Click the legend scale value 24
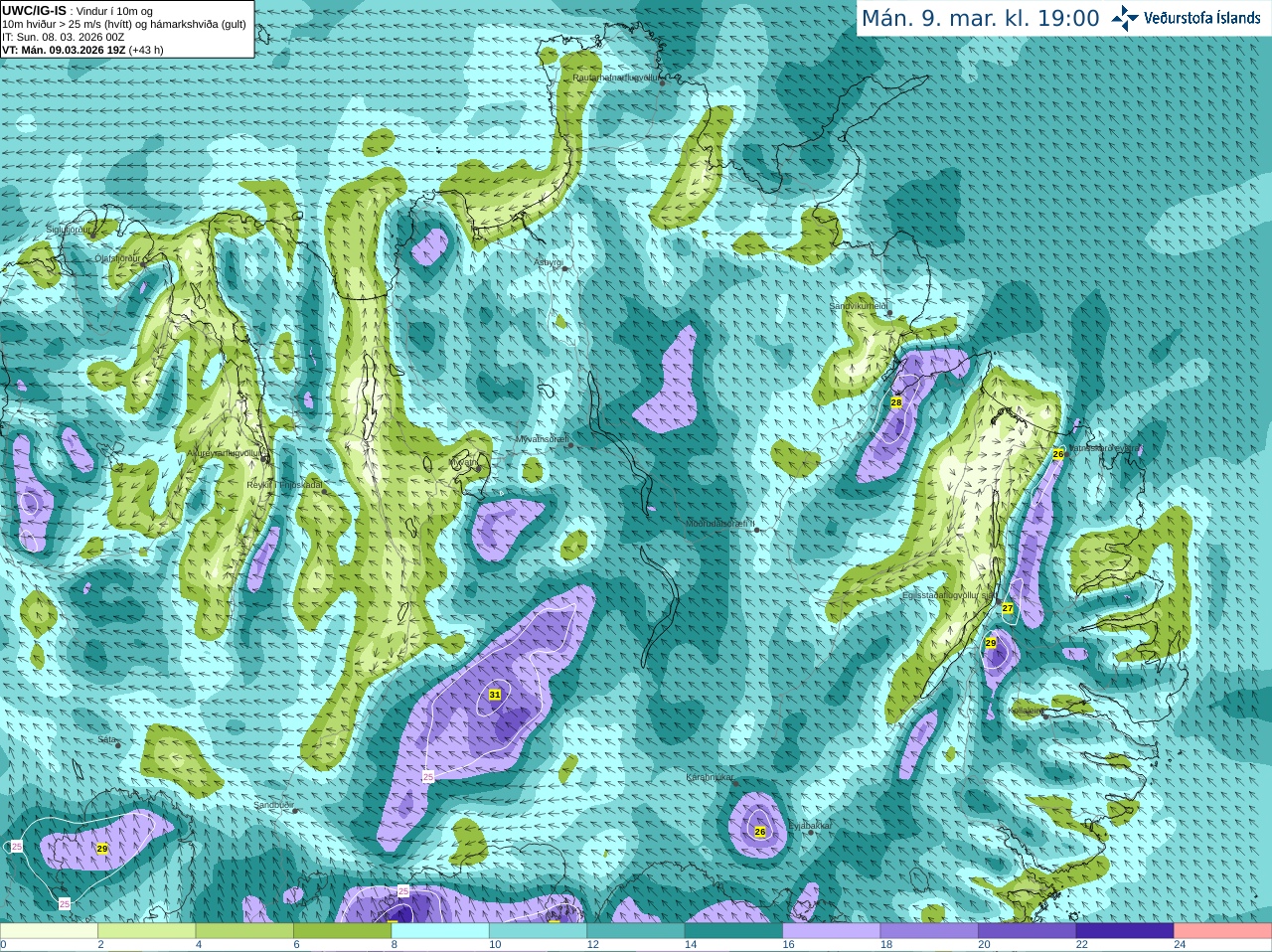 1181,945
